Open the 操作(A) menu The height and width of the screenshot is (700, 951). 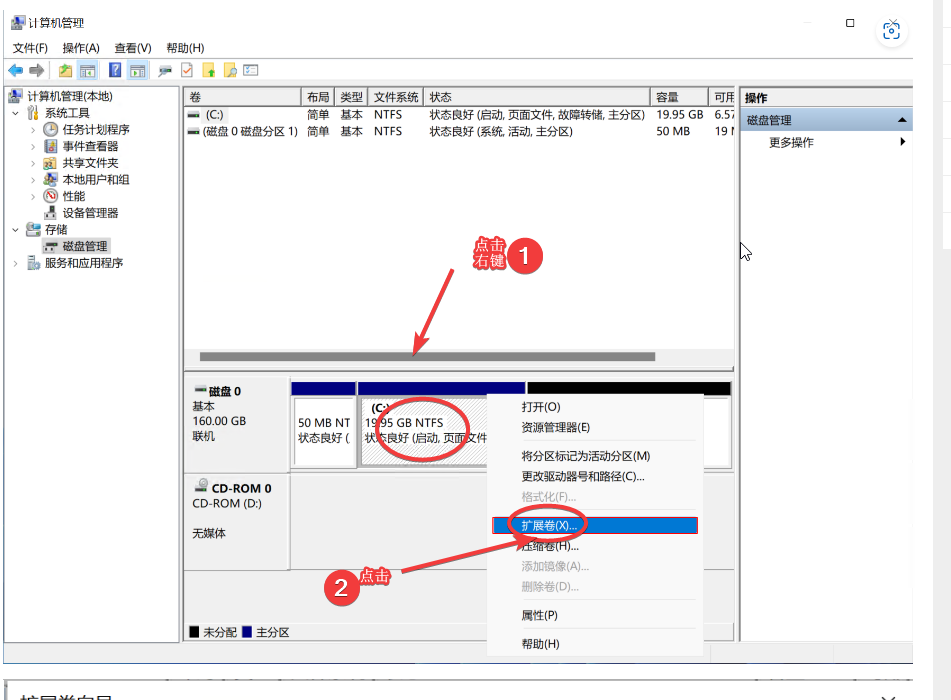(x=81, y=48)
